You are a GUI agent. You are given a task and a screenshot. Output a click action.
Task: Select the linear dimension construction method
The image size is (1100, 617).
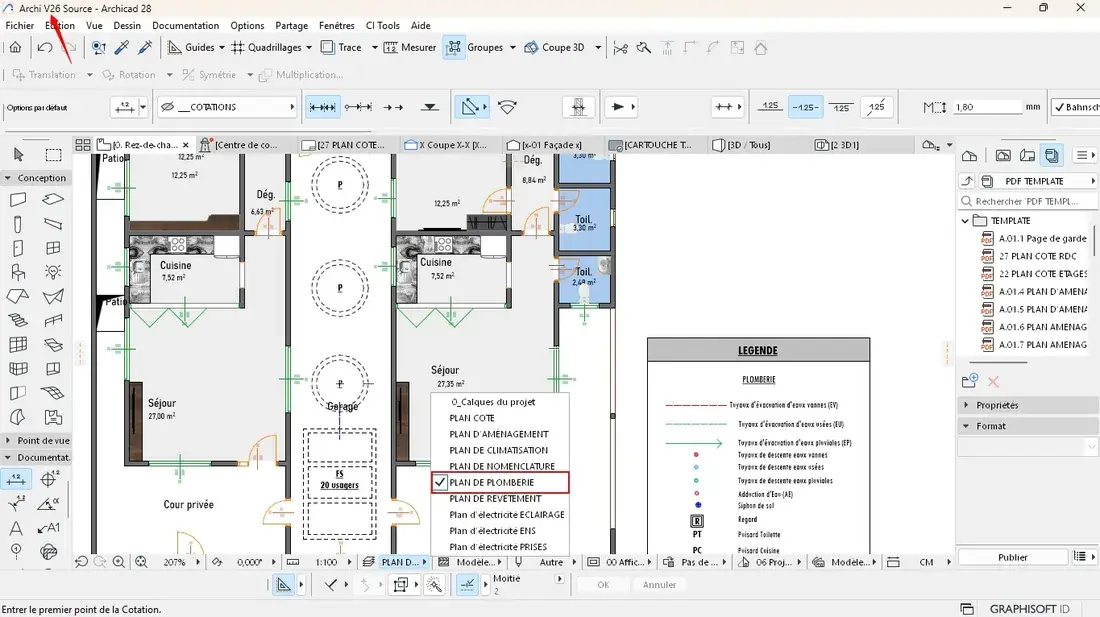click(x=323, y=107)
